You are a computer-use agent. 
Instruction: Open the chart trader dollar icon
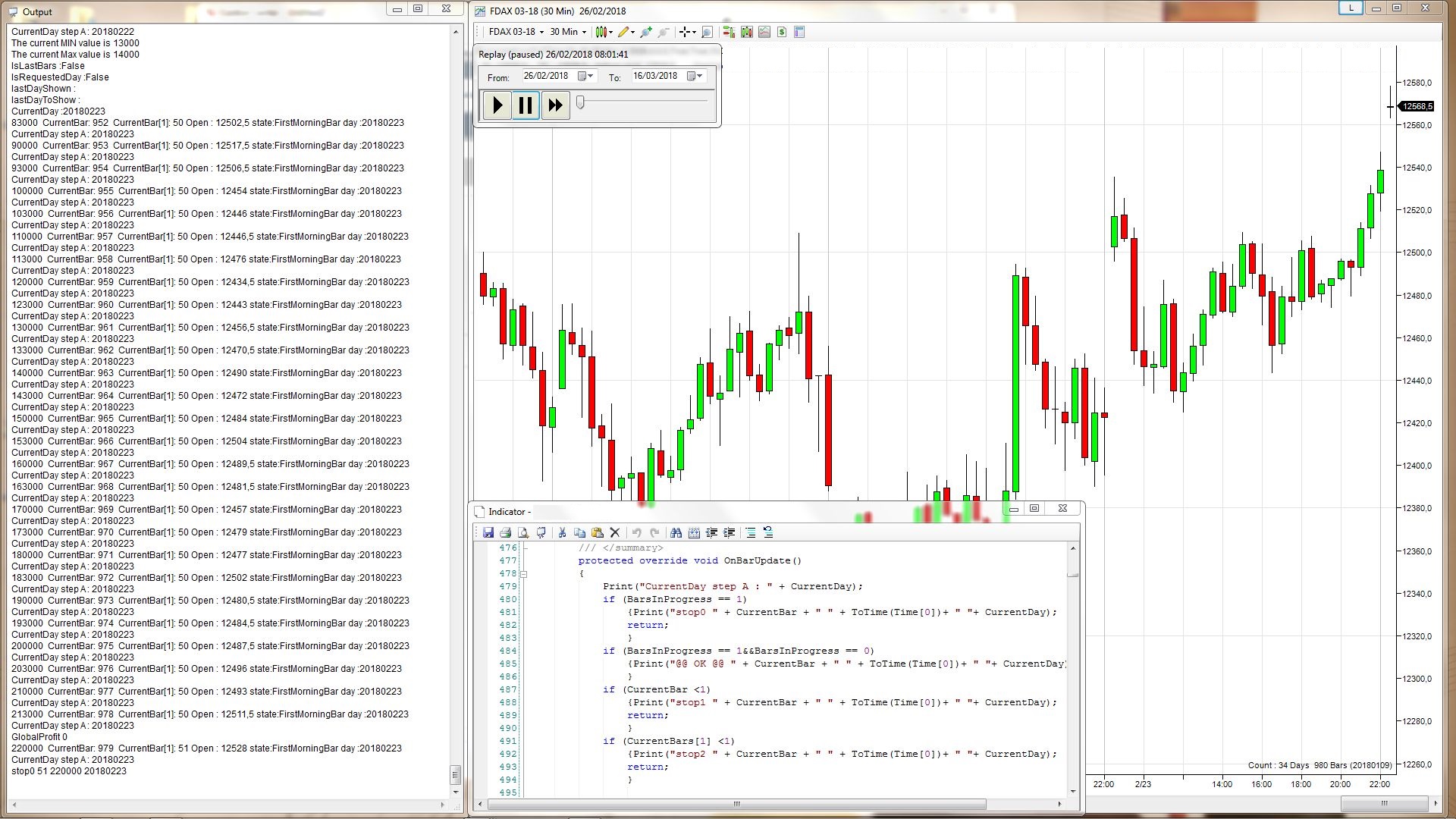(x=782, y=32)
